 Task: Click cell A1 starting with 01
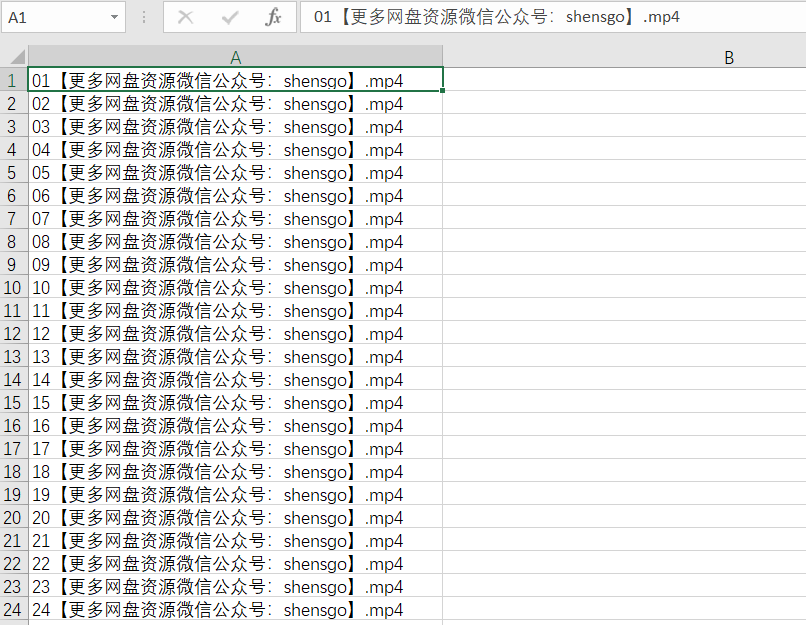[x=235, y=80]
